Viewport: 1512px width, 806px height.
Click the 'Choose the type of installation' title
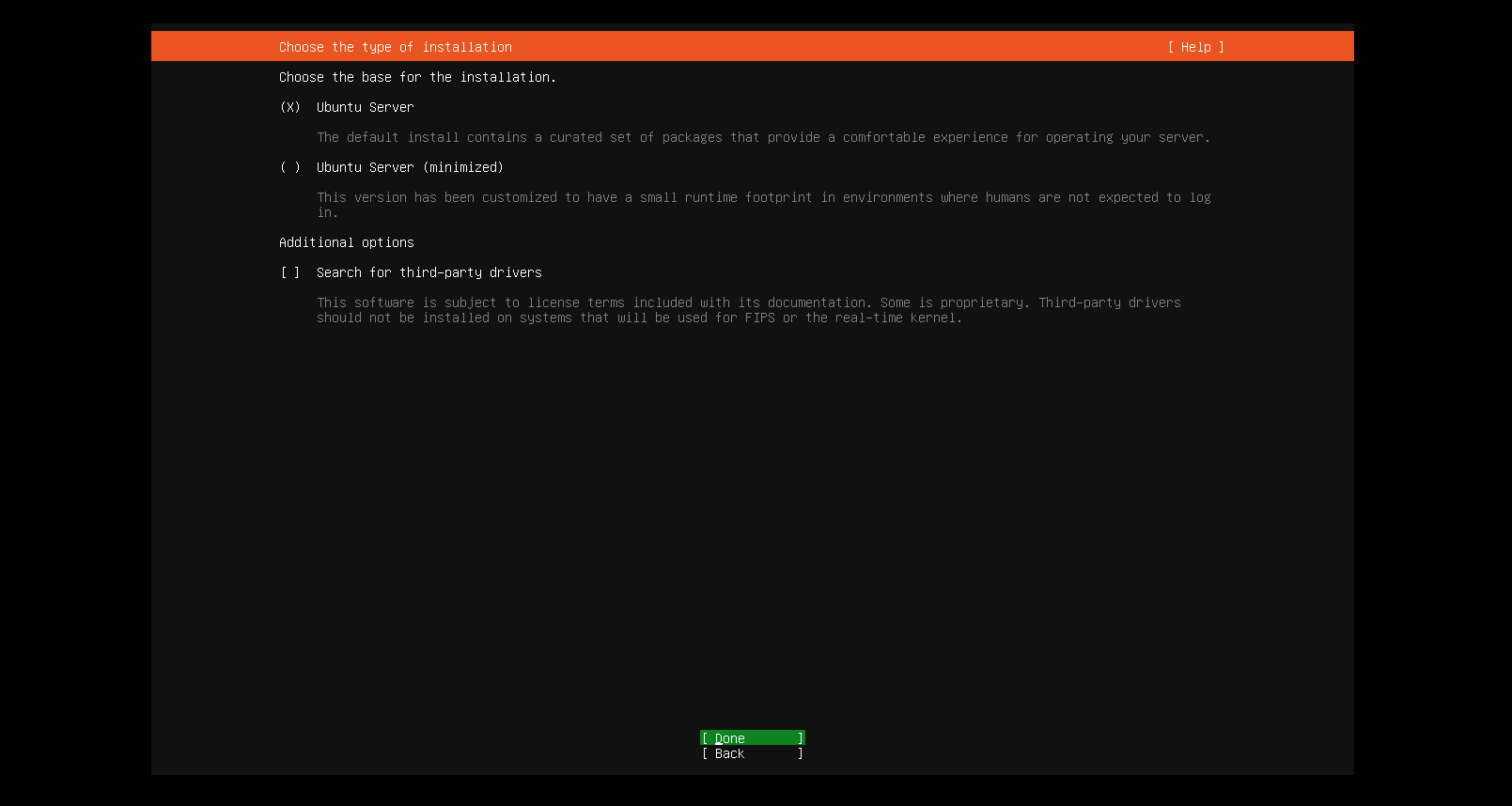pyautogui.click(x=395, y=47)
